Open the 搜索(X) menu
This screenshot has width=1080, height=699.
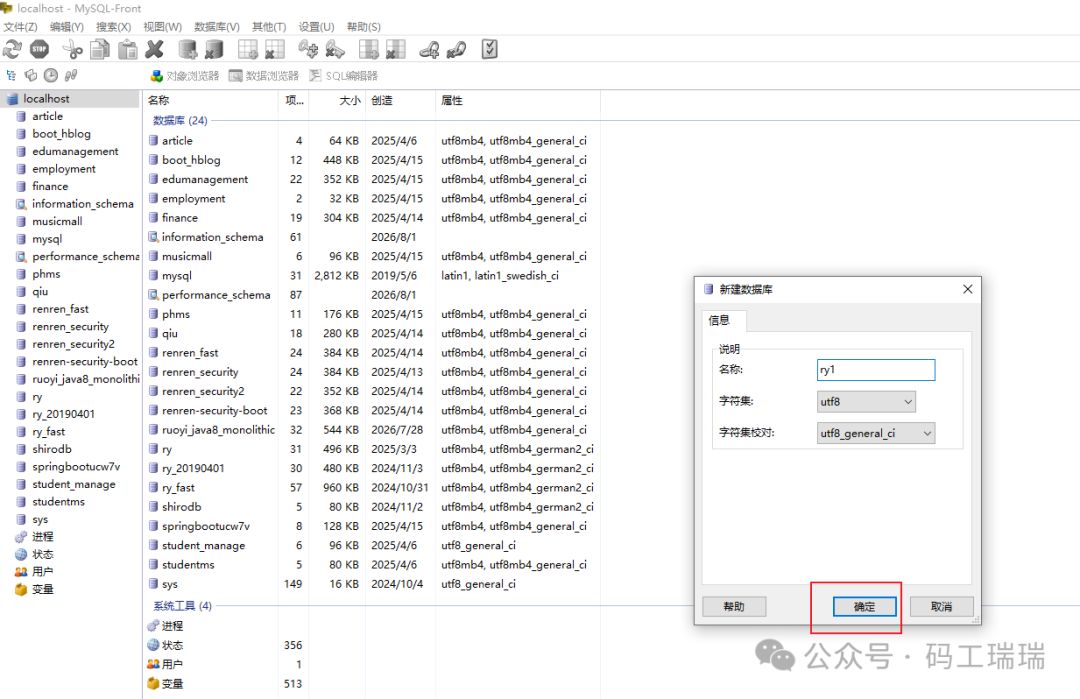coord(114,27)
